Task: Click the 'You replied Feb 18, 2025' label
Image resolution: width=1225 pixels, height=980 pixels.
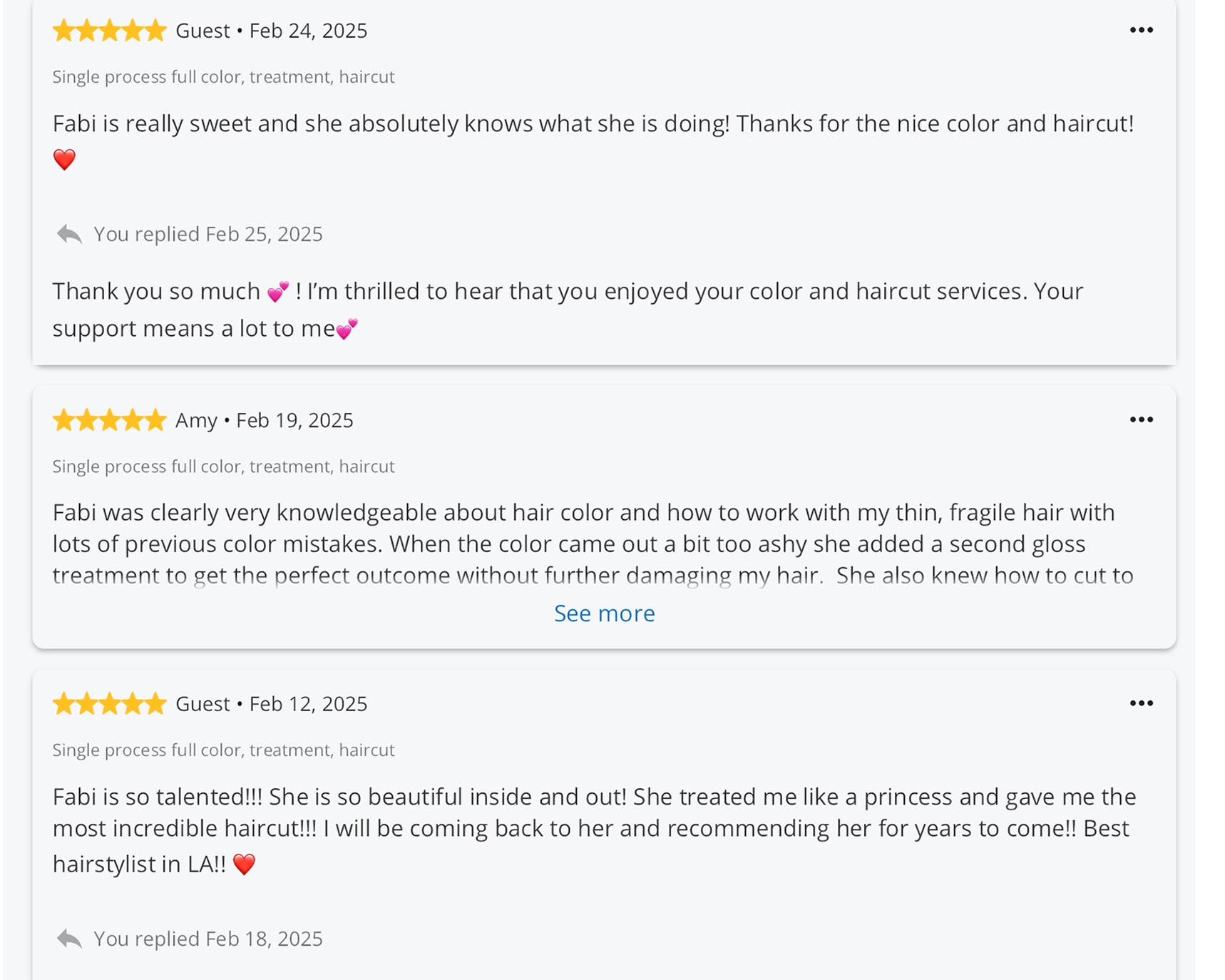Action: (208, 939)
